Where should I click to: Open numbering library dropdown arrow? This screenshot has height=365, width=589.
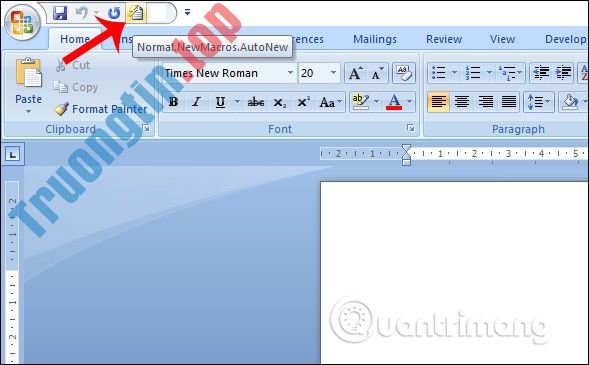[489, 72]
